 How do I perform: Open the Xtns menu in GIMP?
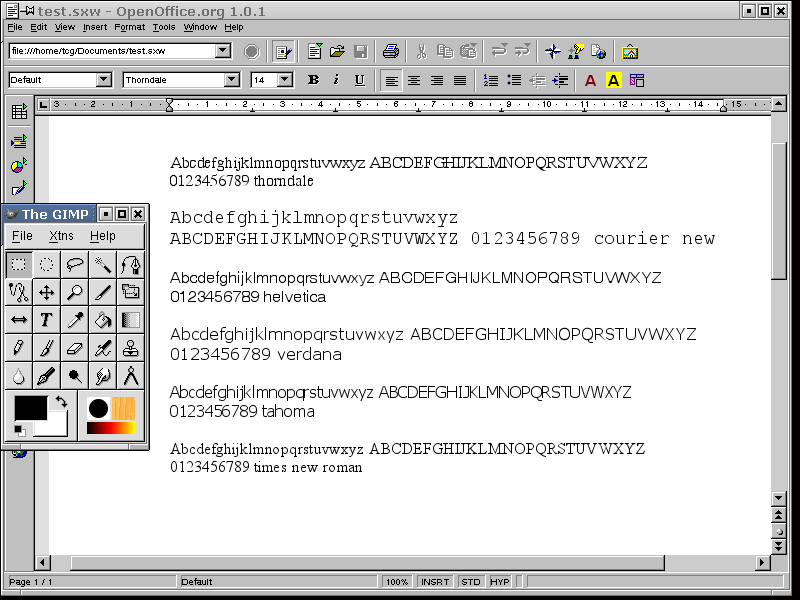click(61, 236)
